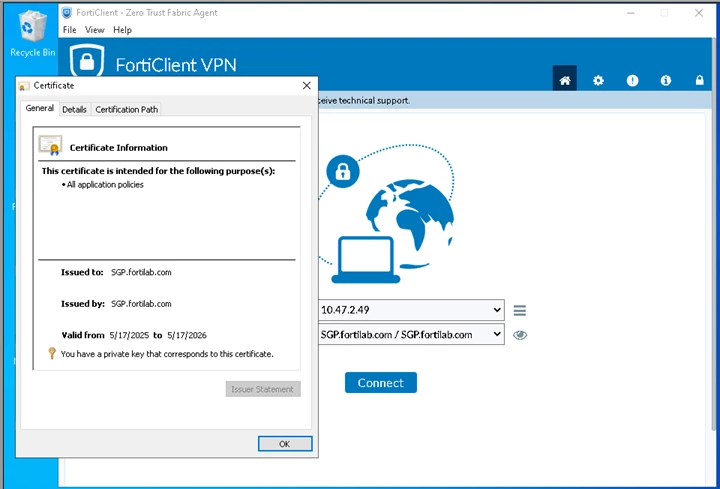This screenshot has height=489, width=720.
Task: Select the General tab
Action: (x=39, y=108)
